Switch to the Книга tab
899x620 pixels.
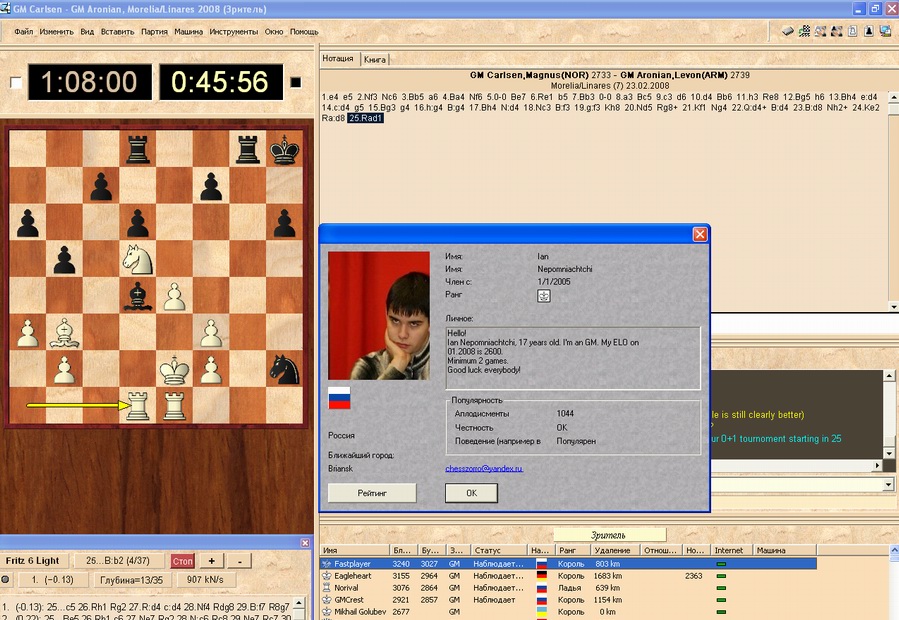(375, 59)
